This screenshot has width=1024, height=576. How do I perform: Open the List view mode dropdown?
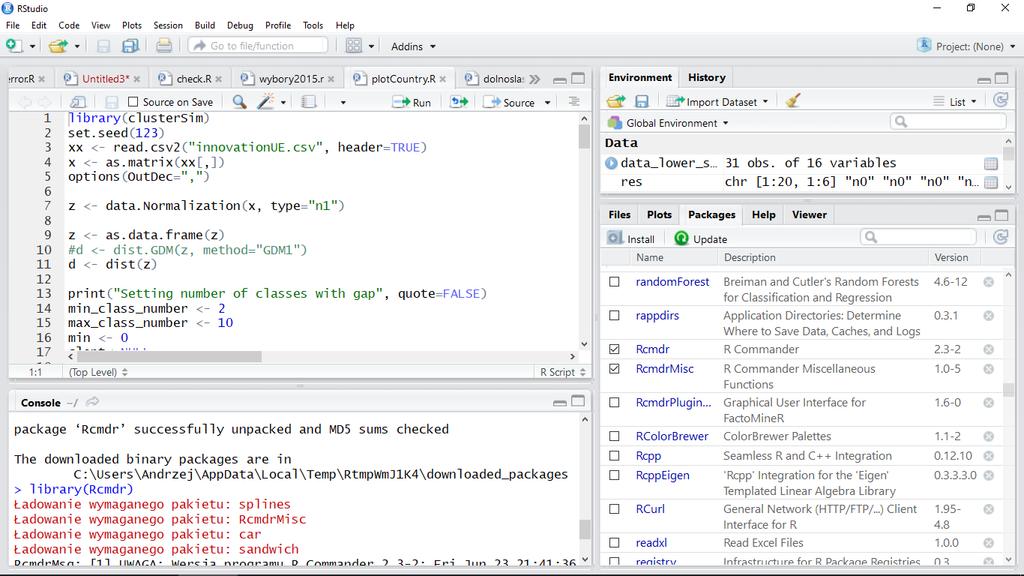(x=955, y=102)
